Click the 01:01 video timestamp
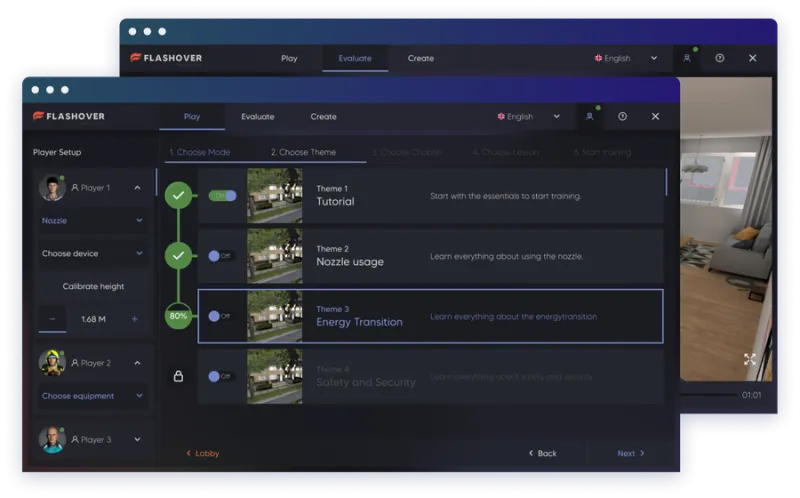The width and height of the screenshot is (800, 498). click(x=752, y=395)
